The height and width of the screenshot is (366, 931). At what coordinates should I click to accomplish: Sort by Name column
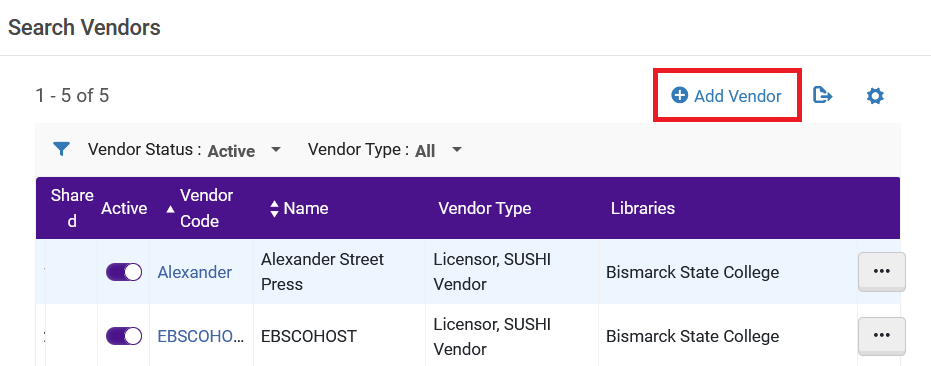click(299, 209)
